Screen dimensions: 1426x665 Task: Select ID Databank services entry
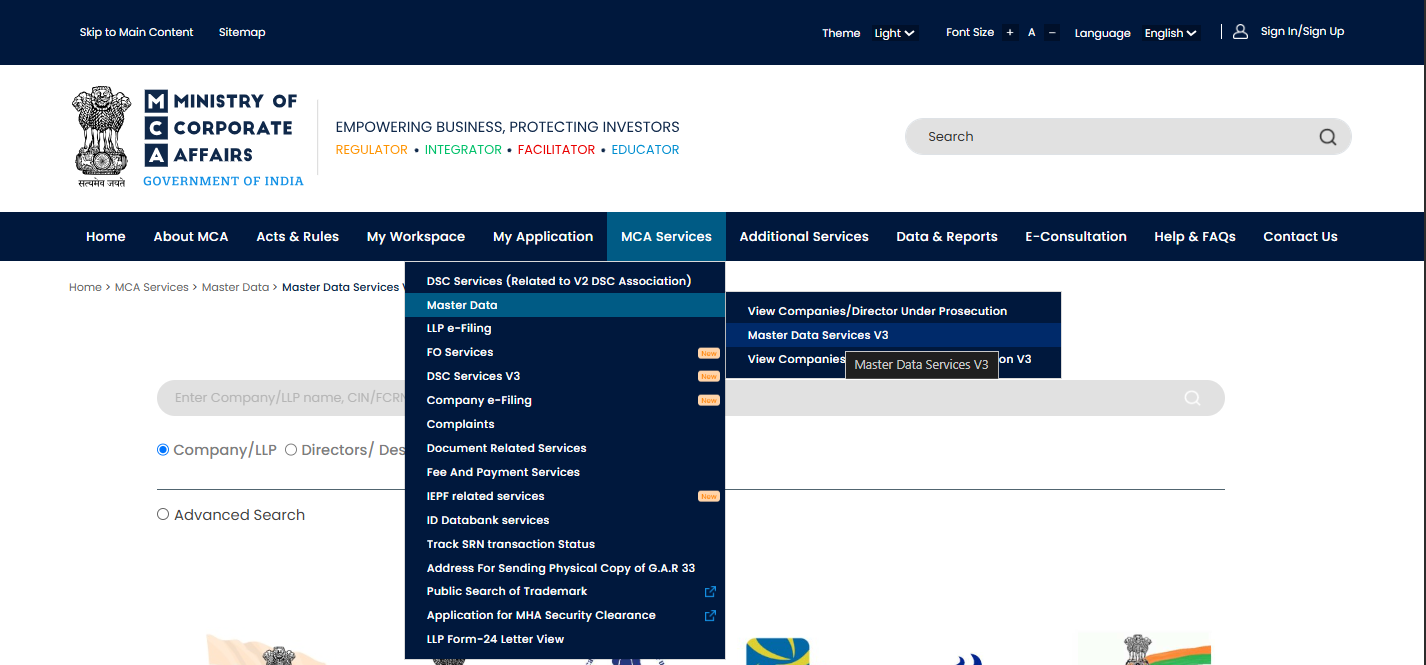click(565, 520)
